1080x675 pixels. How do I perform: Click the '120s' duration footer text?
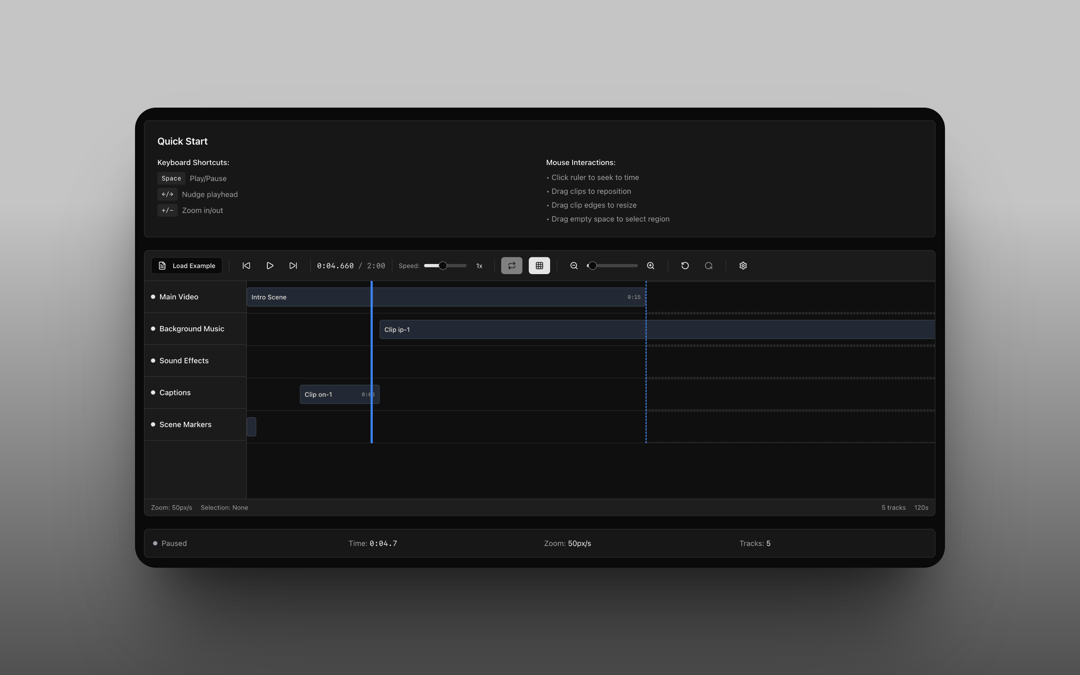point(922,508)
